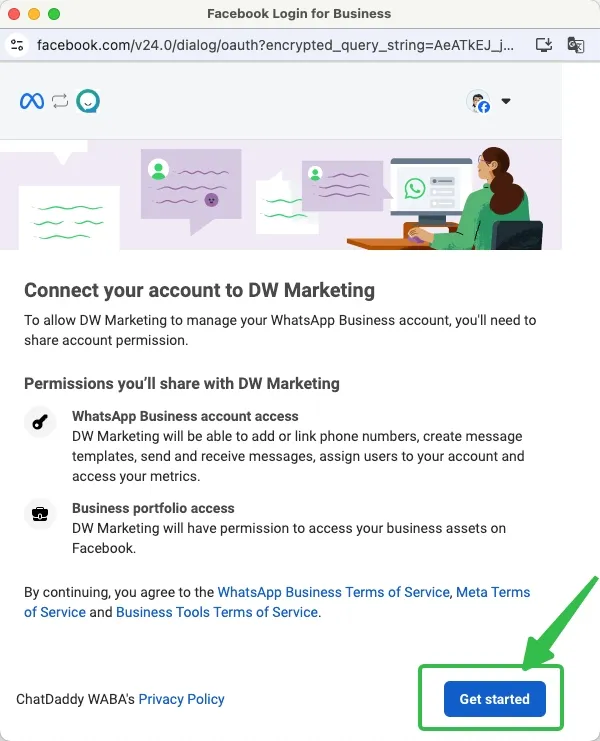Viewport: 600px width, 741px height.
Task: Click the green macOS fullscreen window button
Action: 54,14
